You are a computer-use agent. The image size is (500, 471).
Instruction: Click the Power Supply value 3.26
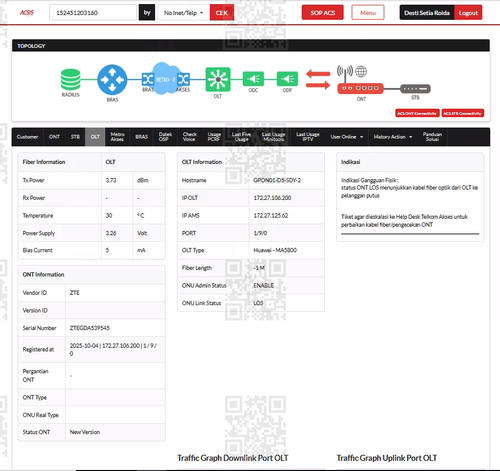pos(111,233)
